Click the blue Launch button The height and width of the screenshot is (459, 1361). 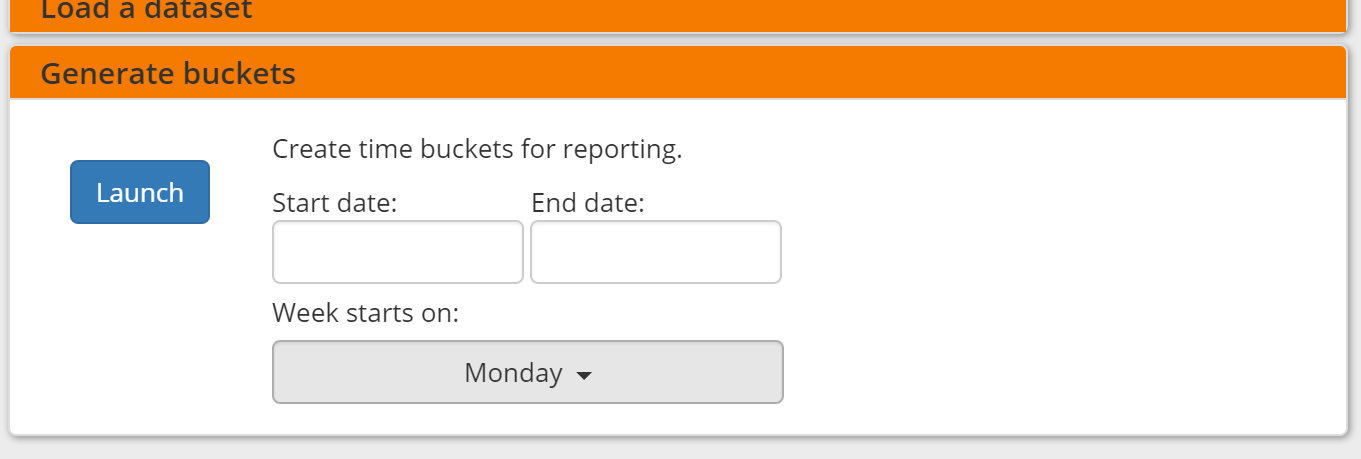(140, 192)
